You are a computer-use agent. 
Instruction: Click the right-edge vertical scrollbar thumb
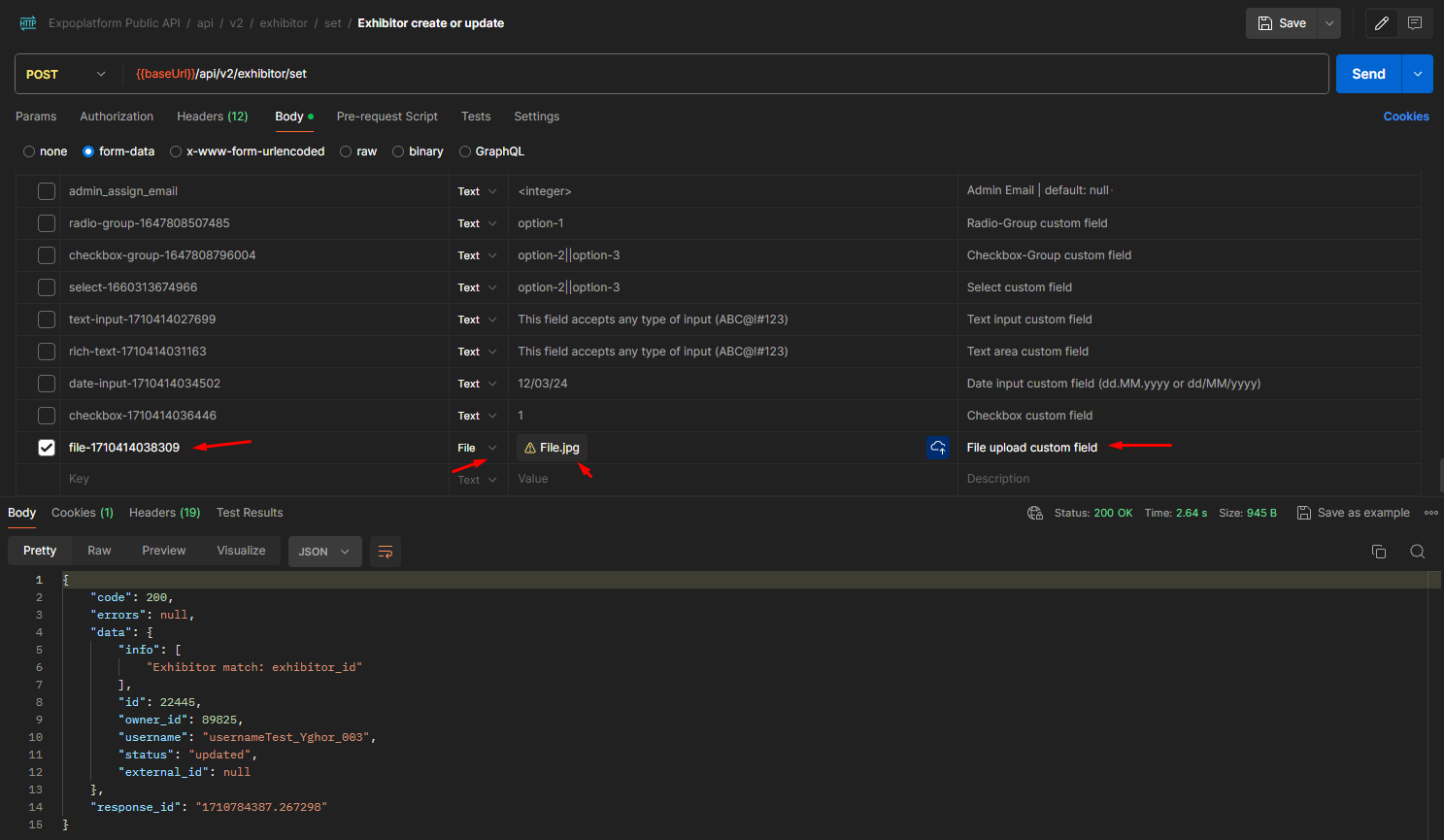point(1441,476)
